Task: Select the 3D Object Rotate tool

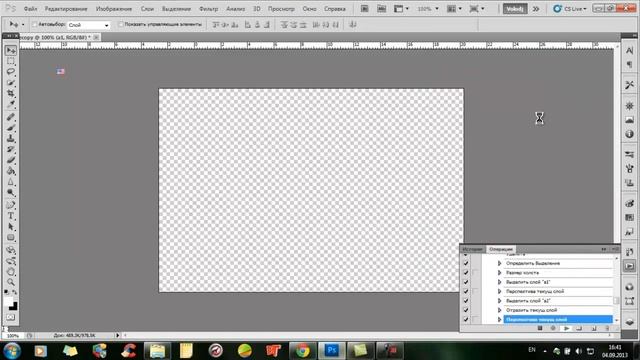Action: 11,250
